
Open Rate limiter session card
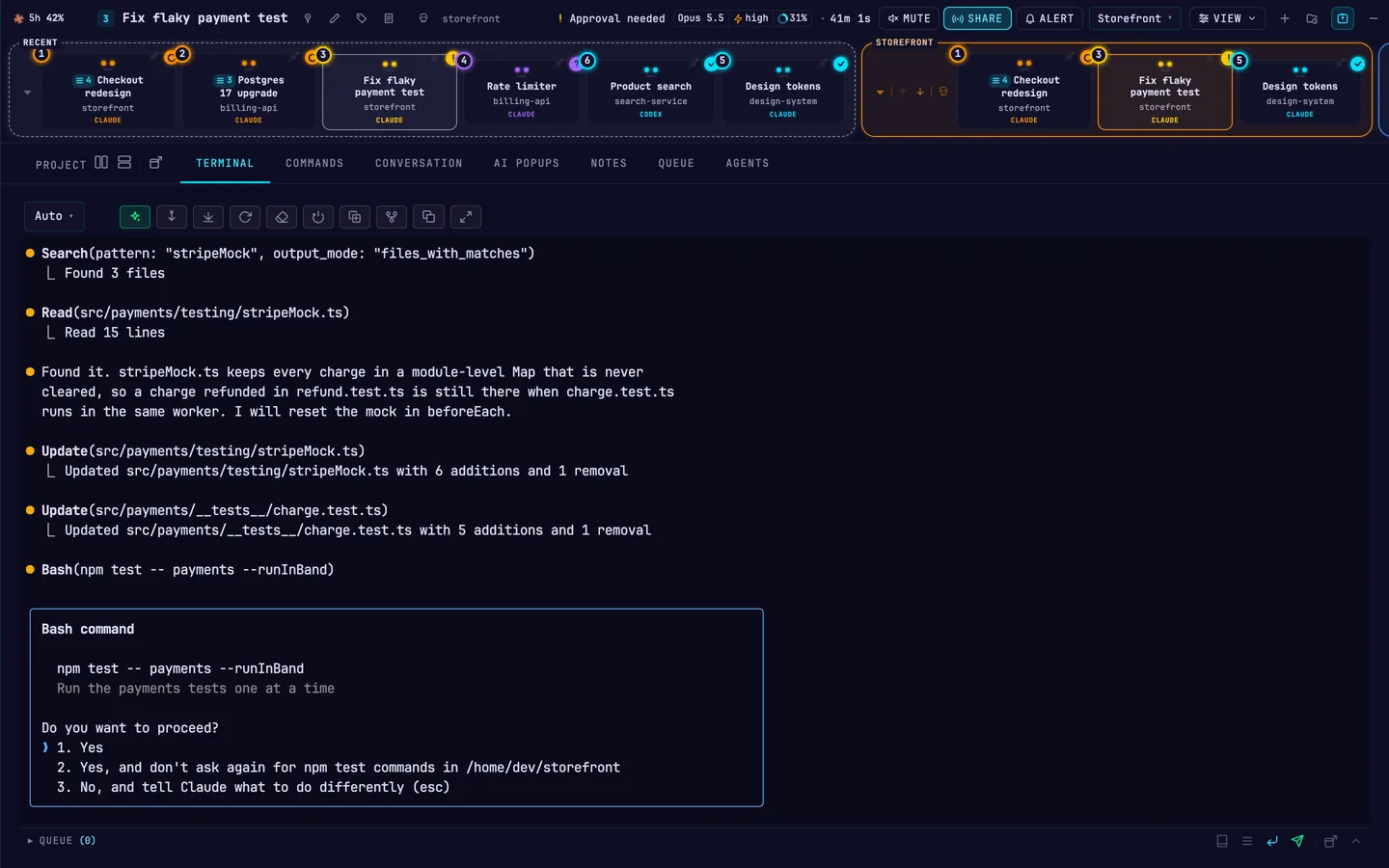[x=522, y=92]
